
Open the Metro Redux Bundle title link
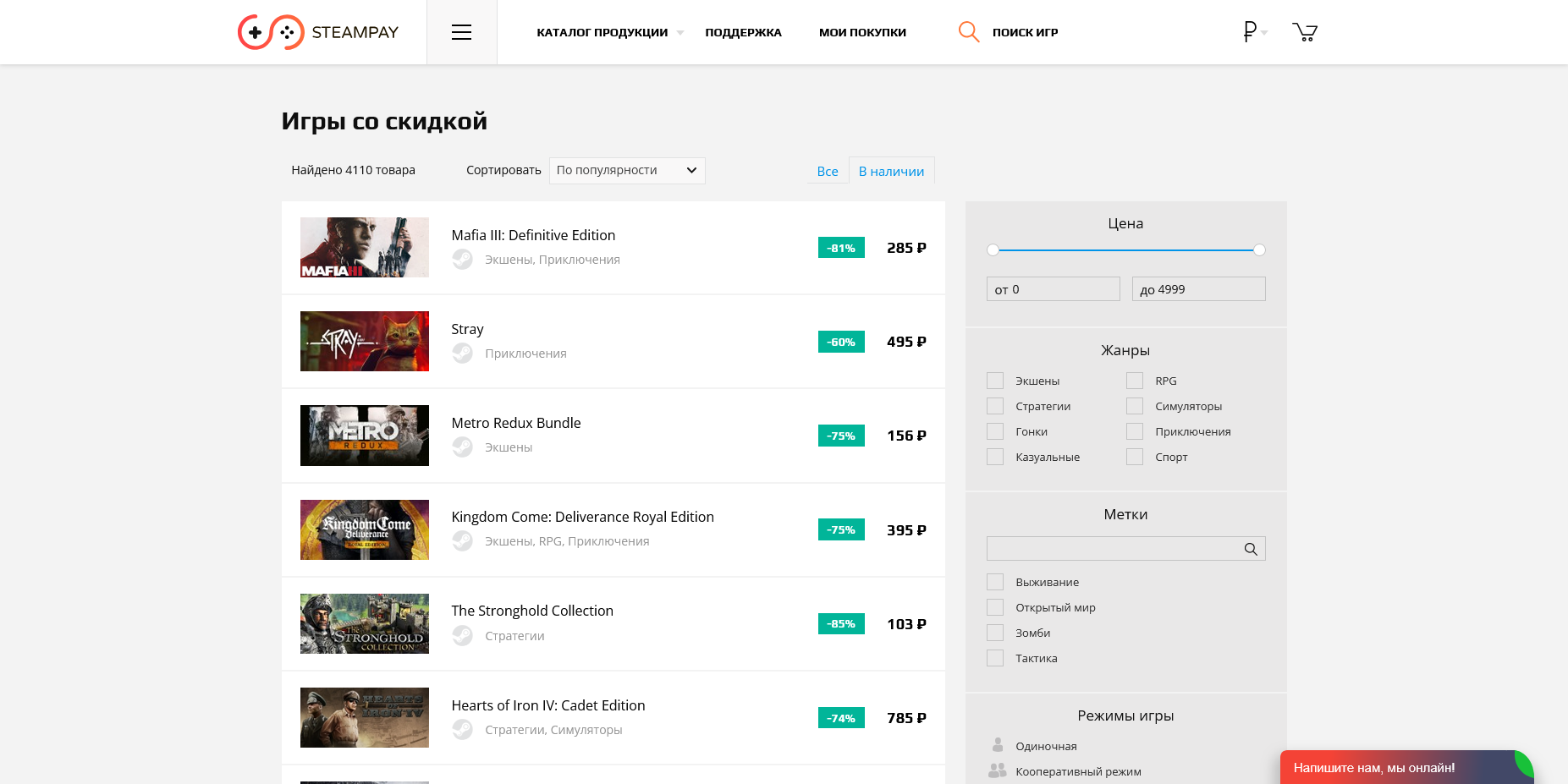pos(516,423)
